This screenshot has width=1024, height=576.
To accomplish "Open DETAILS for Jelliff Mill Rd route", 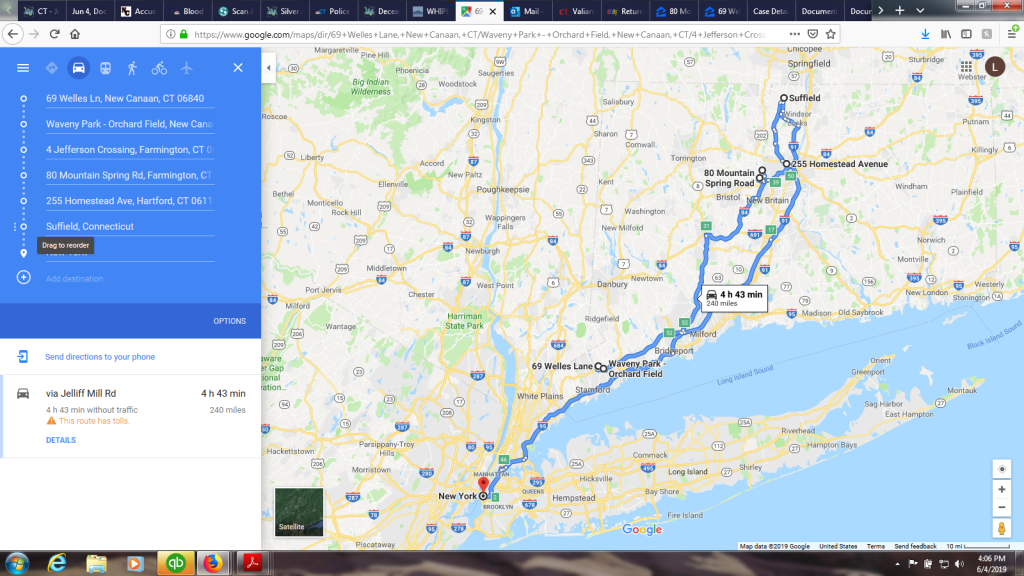I will [x=61, y=440].
